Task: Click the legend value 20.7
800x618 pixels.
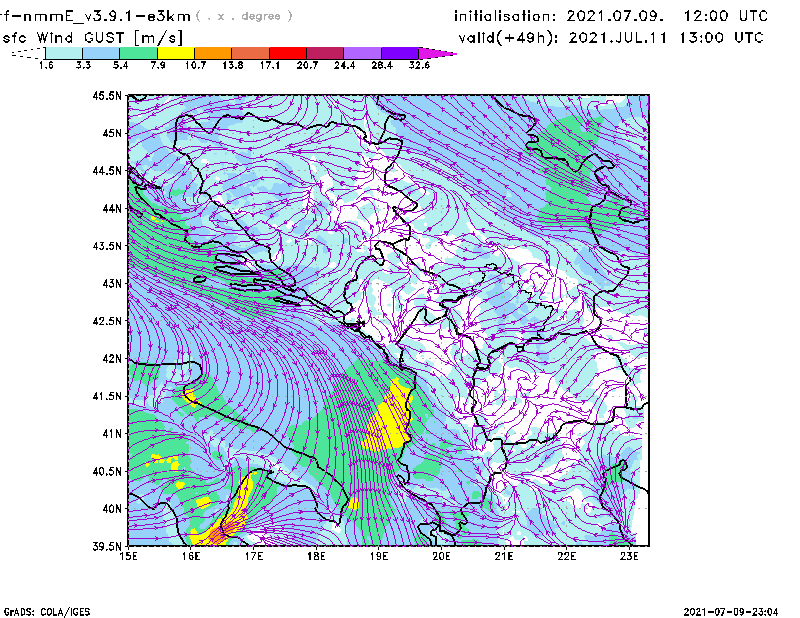Action: click(307, 65)
